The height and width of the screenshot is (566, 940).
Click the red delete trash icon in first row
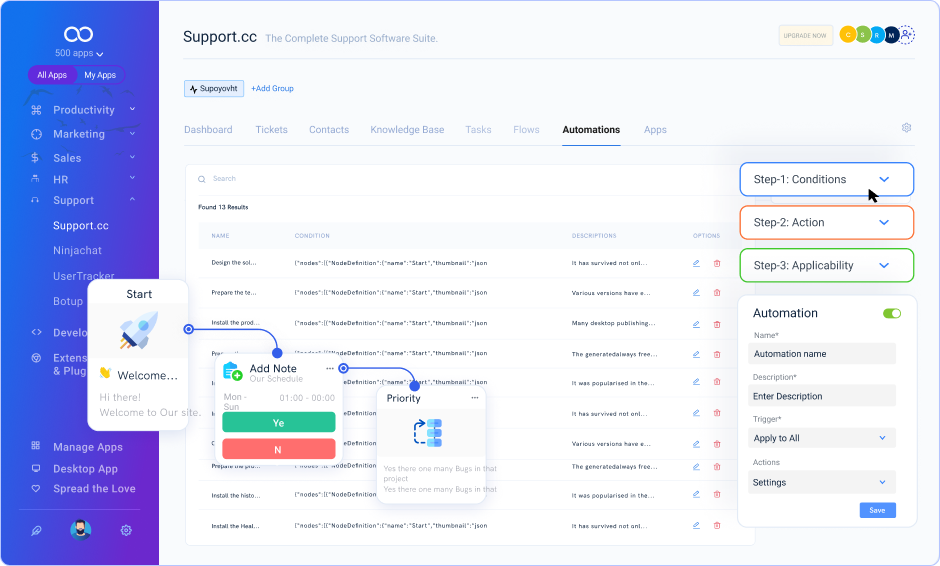tap(716, 263)
